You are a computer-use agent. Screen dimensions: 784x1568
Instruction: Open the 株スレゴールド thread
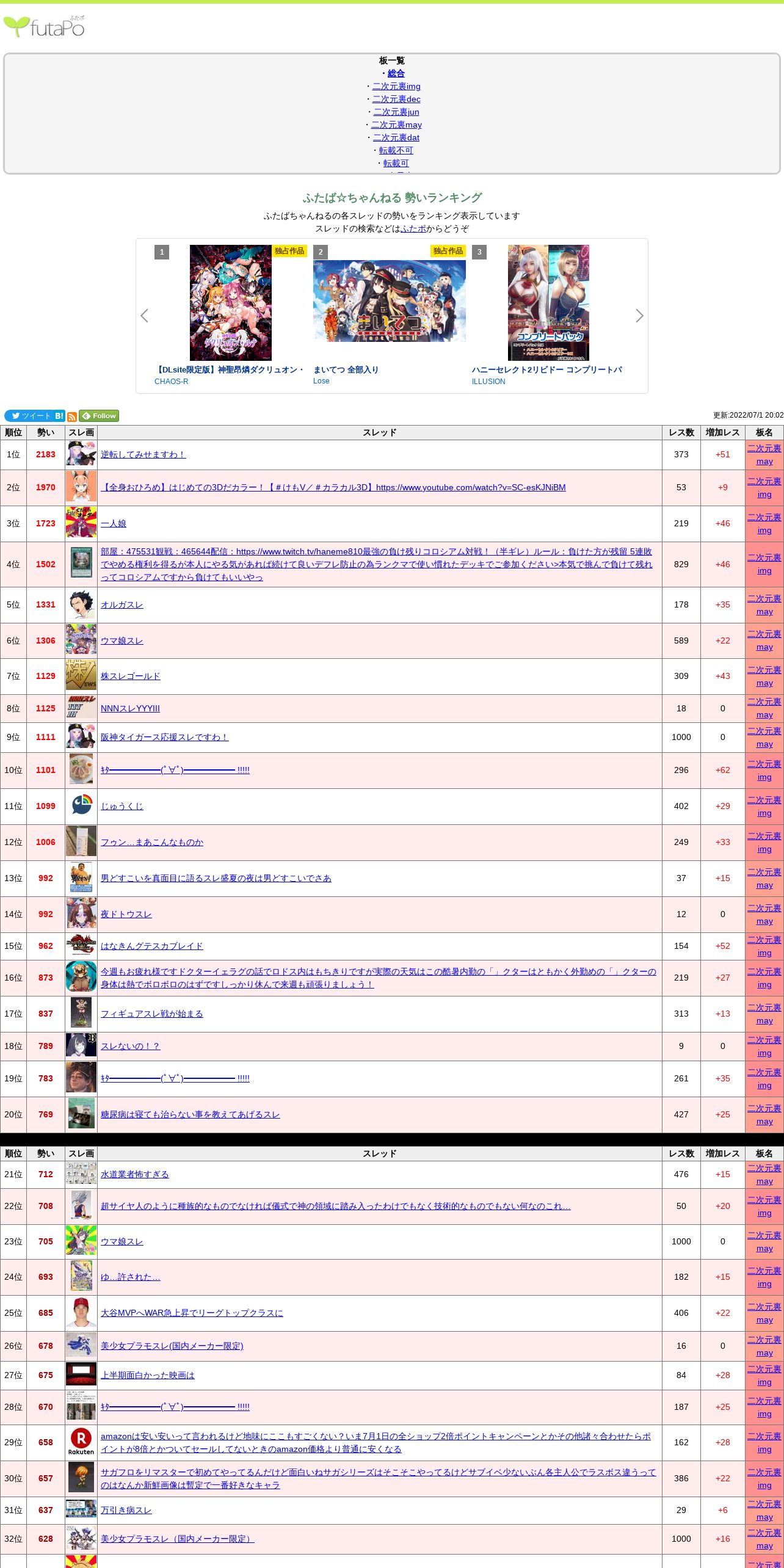click(130, 676)
